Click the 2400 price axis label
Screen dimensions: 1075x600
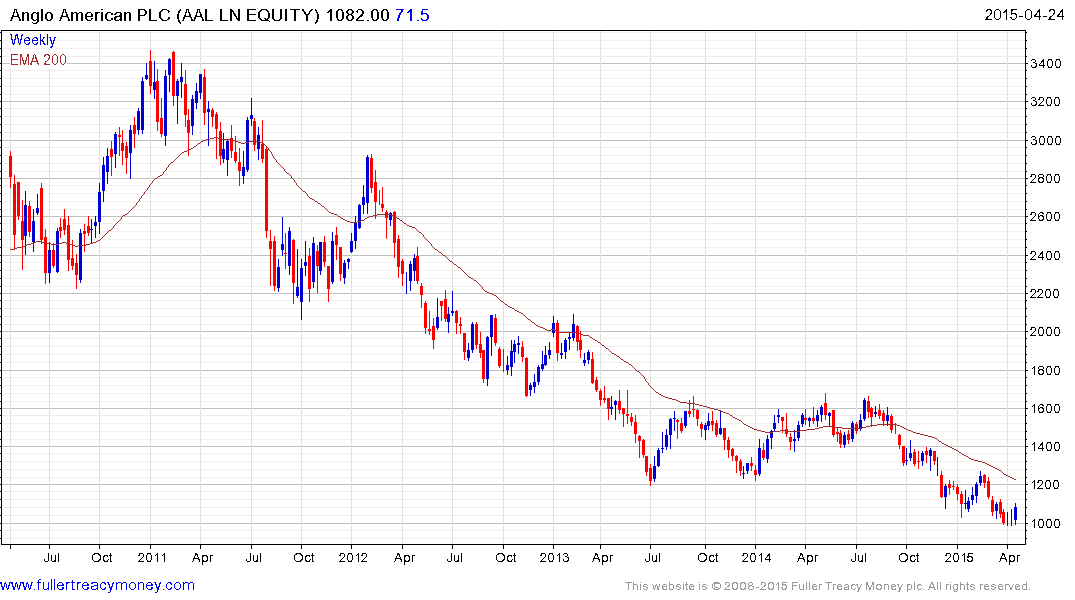click(1046, 256)
